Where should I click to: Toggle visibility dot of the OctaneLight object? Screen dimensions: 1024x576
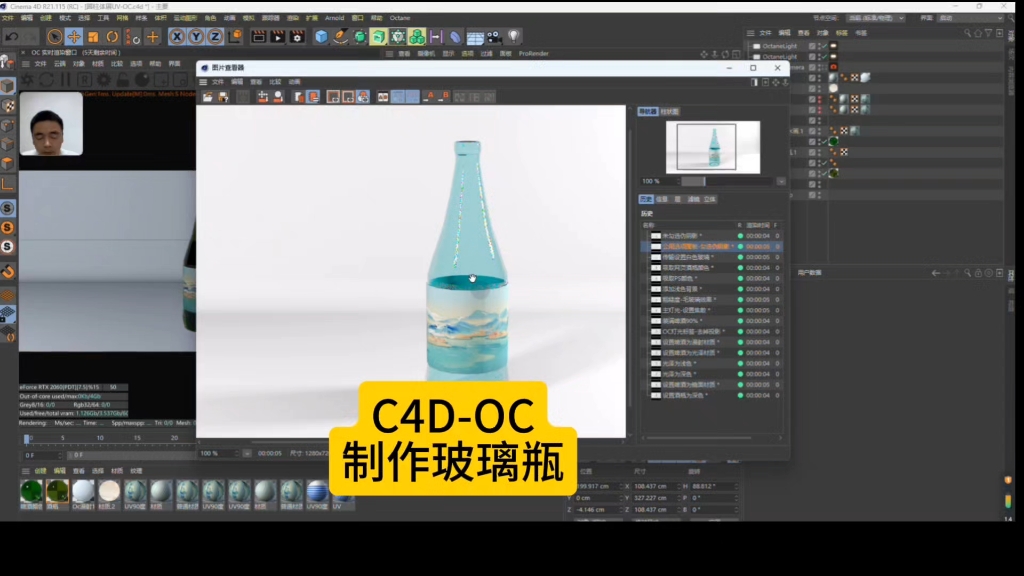pyautogui.click(x=818, y=44)
